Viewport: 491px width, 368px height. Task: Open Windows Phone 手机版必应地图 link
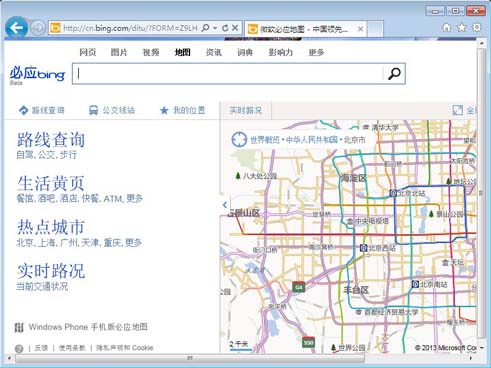point(88,327)
